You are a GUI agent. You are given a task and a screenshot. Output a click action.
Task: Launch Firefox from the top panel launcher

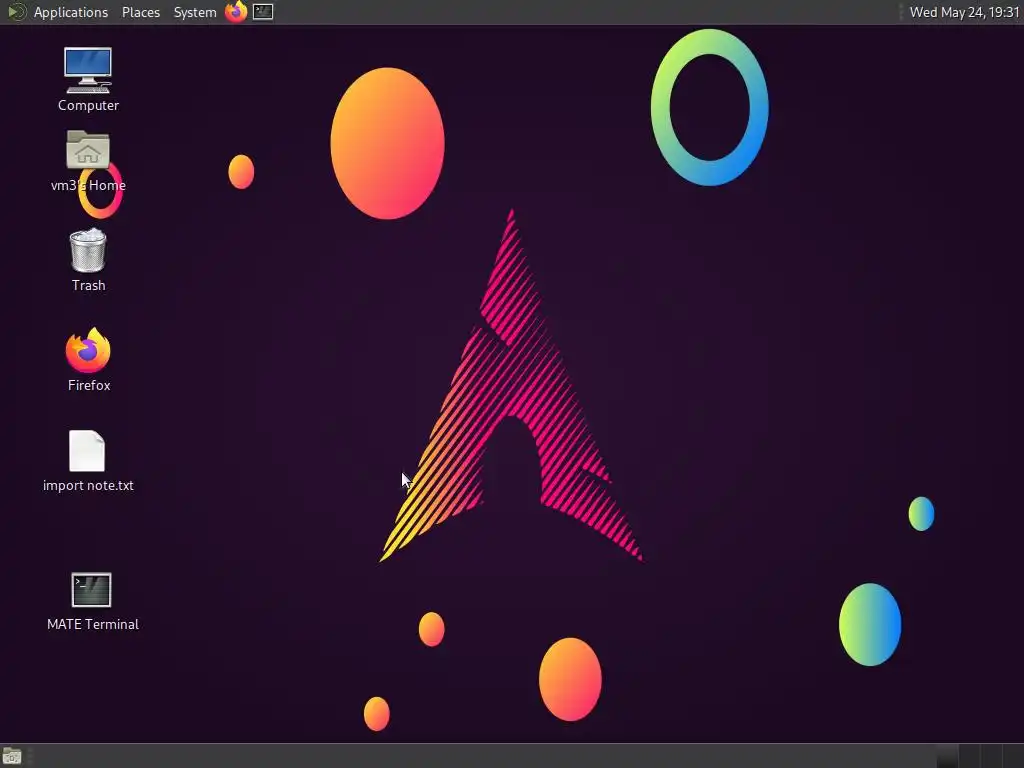[236, 12]
